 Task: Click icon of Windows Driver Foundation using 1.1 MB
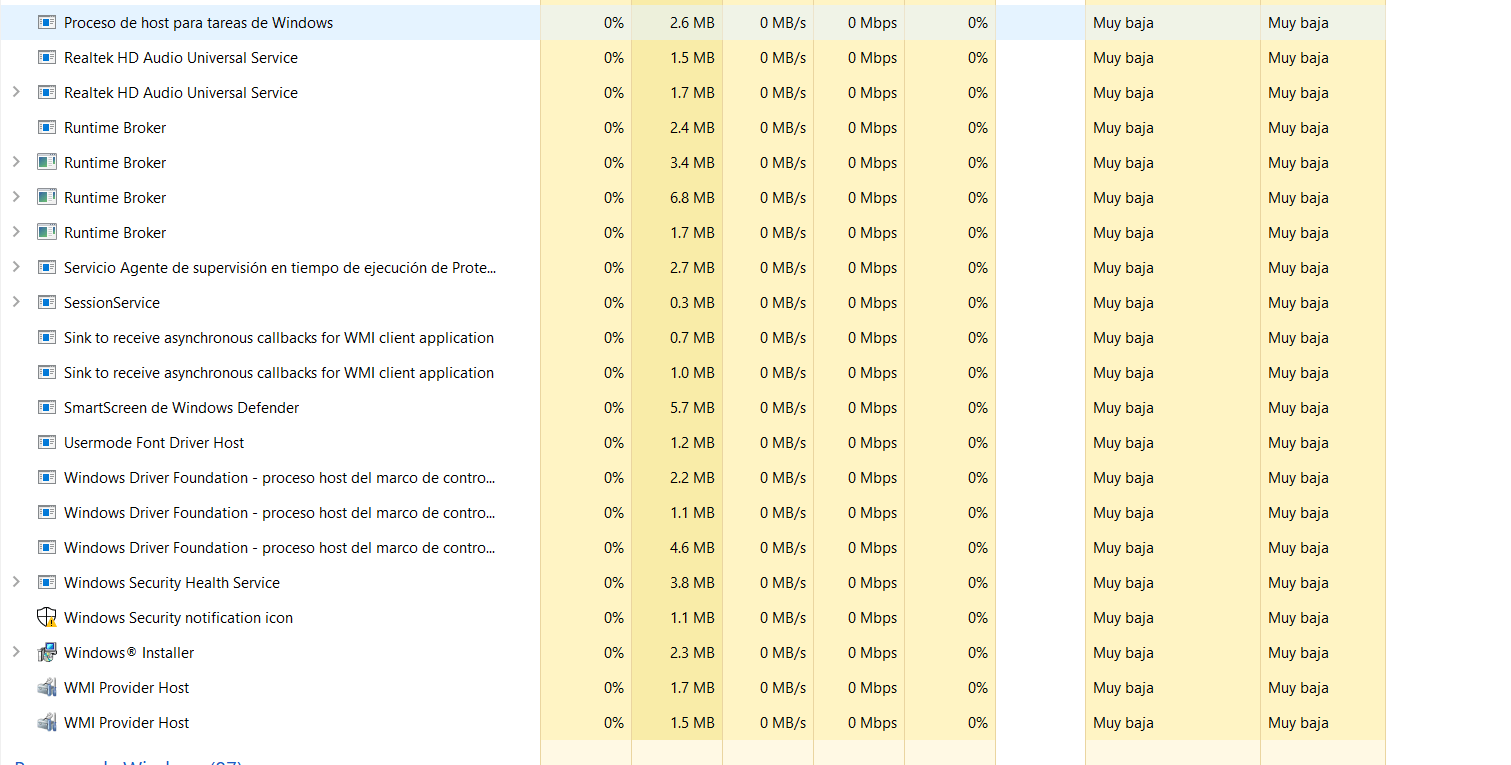coord(46,512)
